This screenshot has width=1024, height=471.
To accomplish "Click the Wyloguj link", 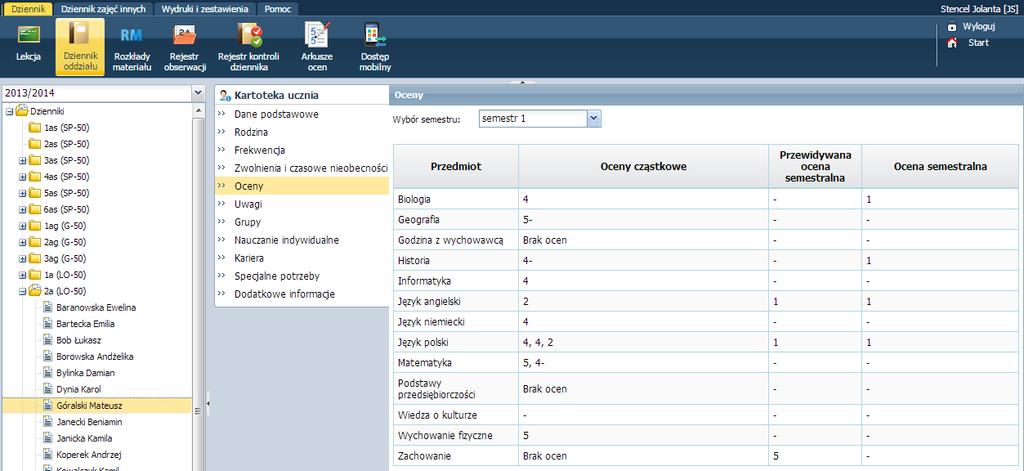I will click(x=978, y=26).
